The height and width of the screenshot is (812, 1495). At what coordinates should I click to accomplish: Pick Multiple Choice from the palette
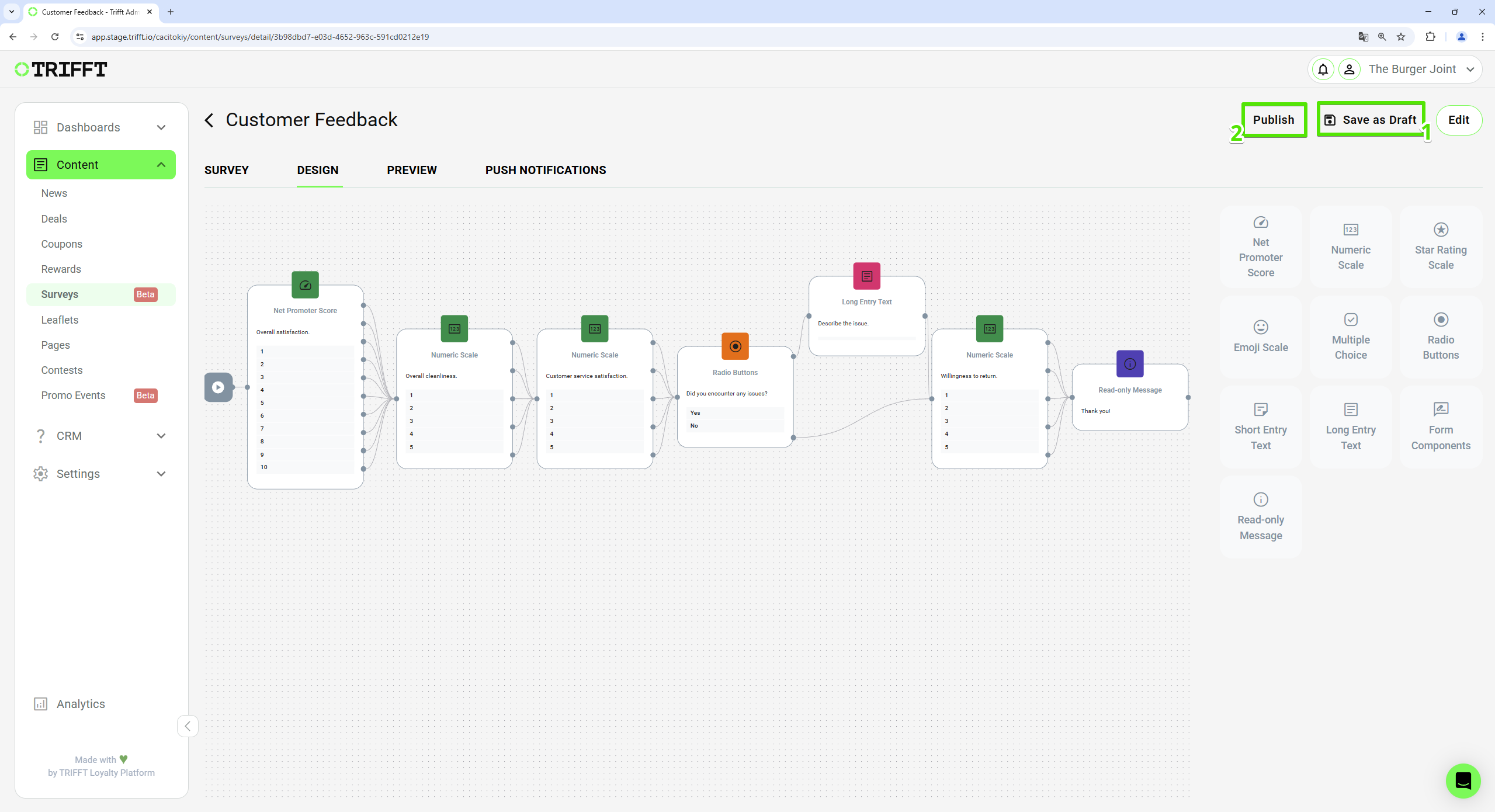coord(1351,336)
